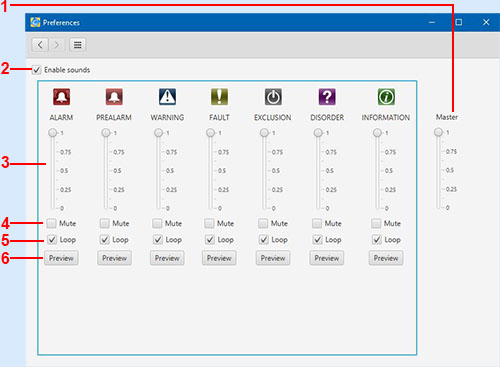Click the FAULT volume slider knob
The height and width of the screenshot is (367, 500).
tap(210, 133)
